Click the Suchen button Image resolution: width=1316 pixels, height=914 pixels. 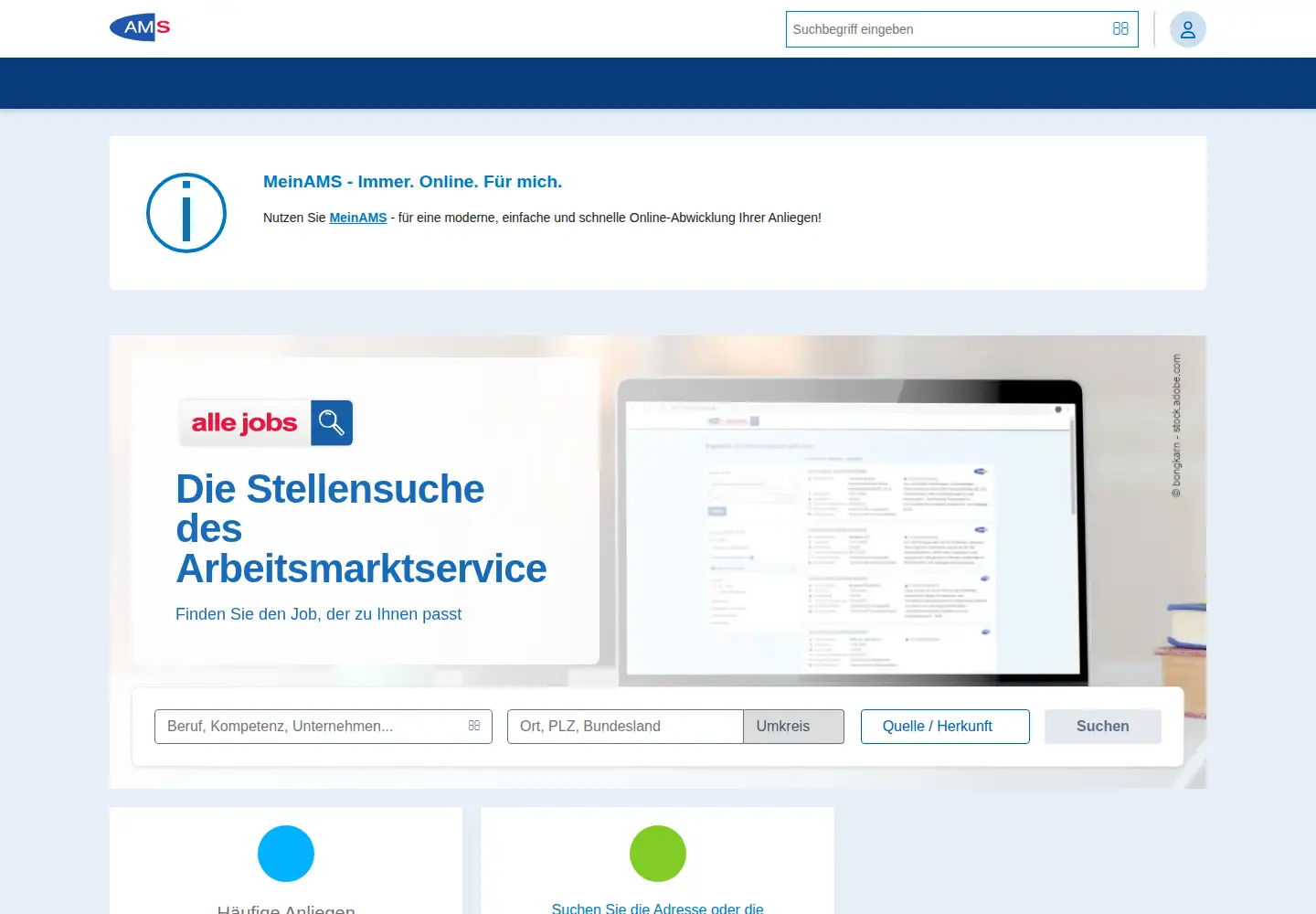1103,727
